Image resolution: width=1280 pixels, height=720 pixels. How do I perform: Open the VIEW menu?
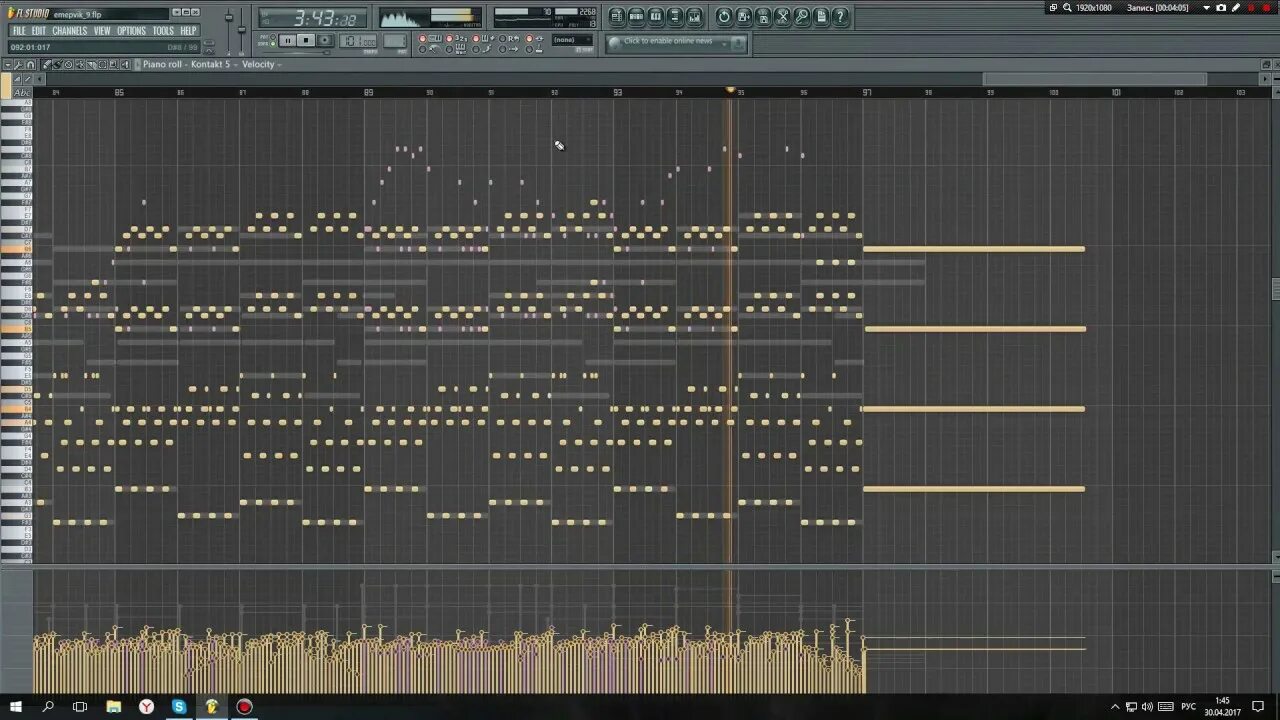(x=102, y=31)
